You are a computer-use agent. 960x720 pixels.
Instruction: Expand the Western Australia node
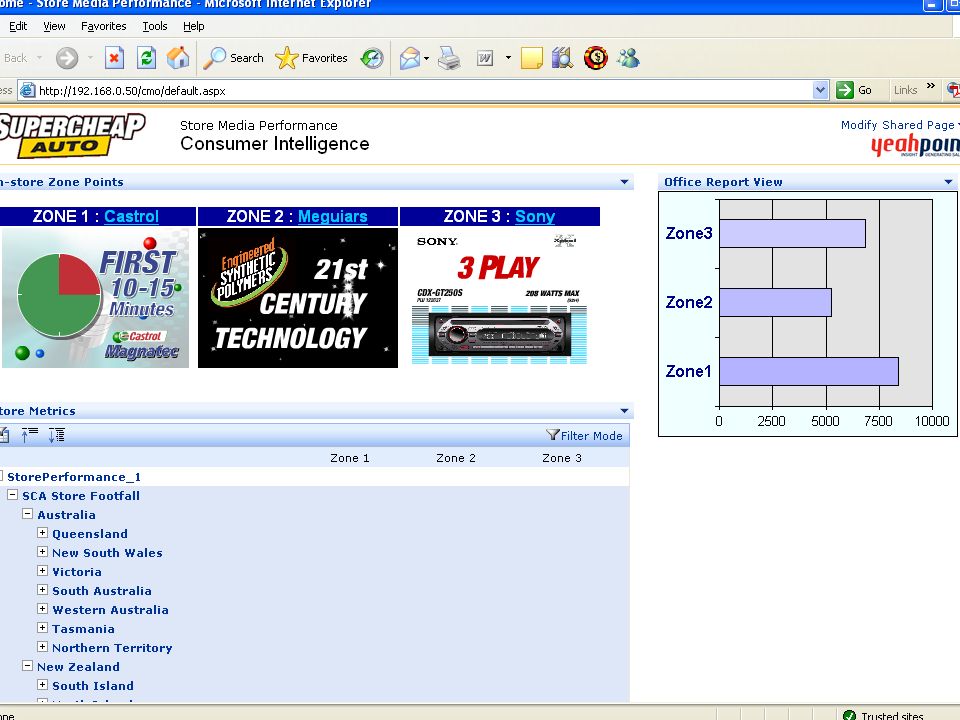click(42, 609)
